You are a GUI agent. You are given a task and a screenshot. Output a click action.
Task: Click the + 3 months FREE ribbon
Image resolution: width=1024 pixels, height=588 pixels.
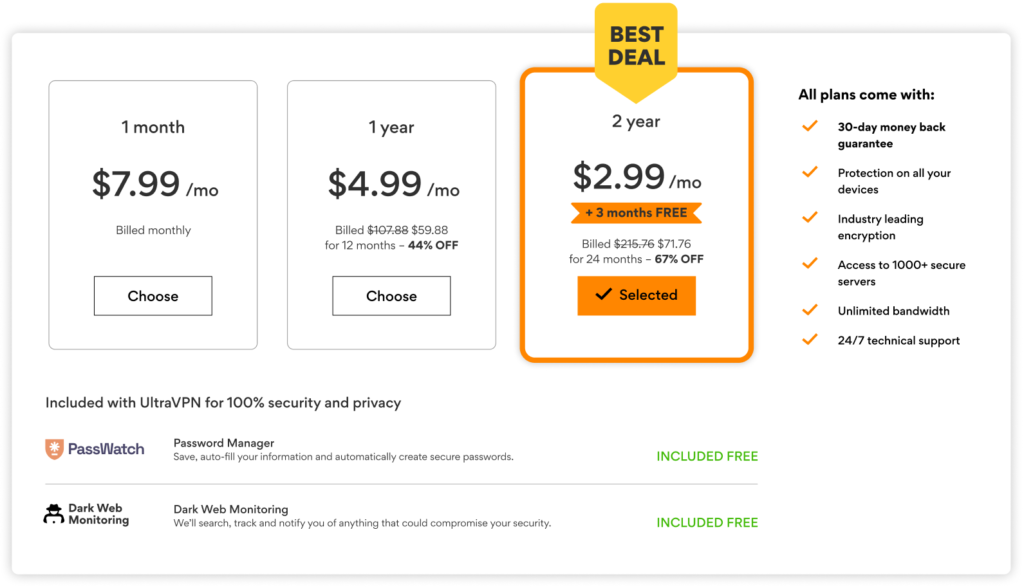click(637, 212)
